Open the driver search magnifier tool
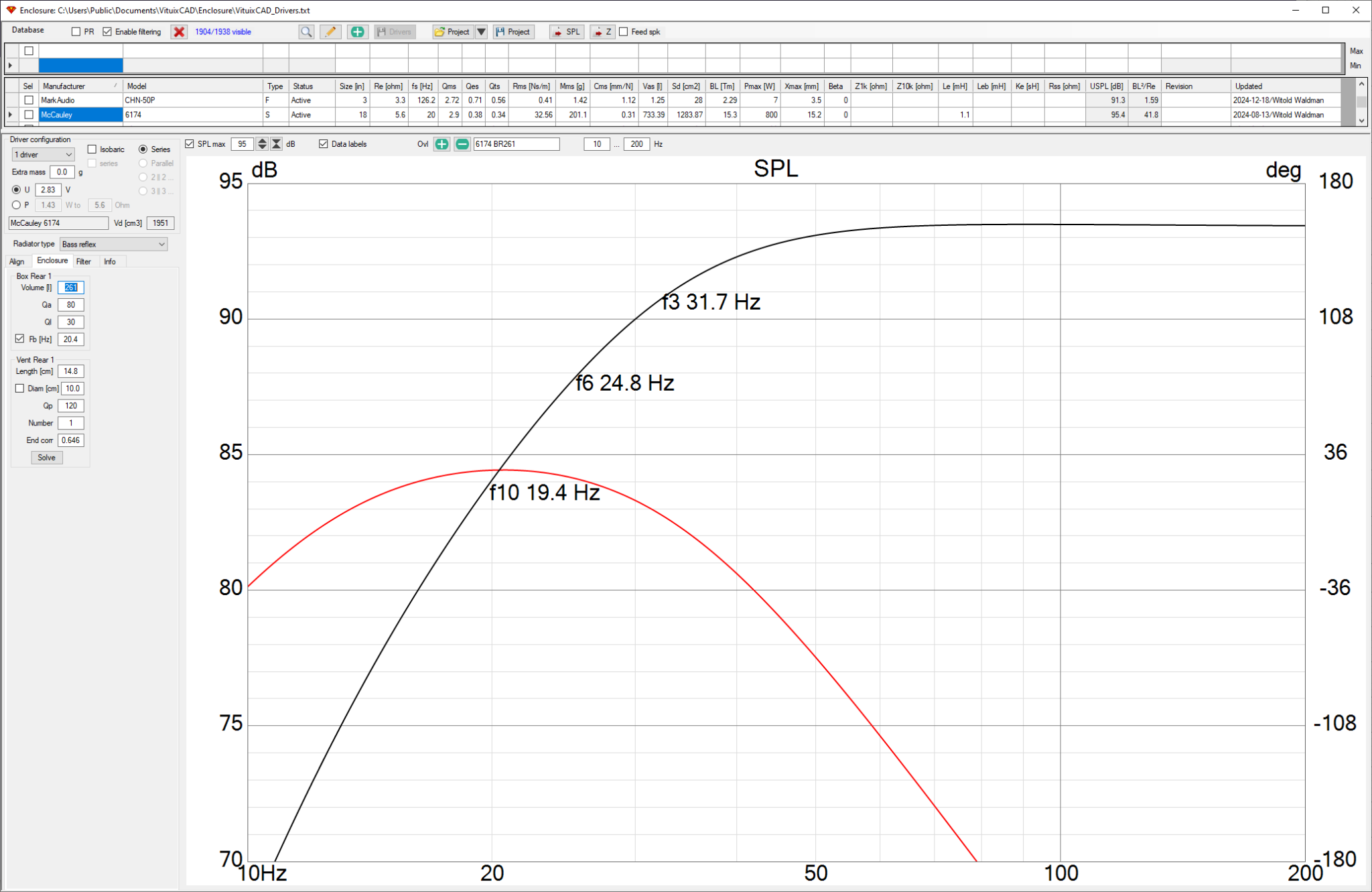Image resolution: width=1372 pixels, height=892 pixels. pyautogui.click(x=306, y=31)
